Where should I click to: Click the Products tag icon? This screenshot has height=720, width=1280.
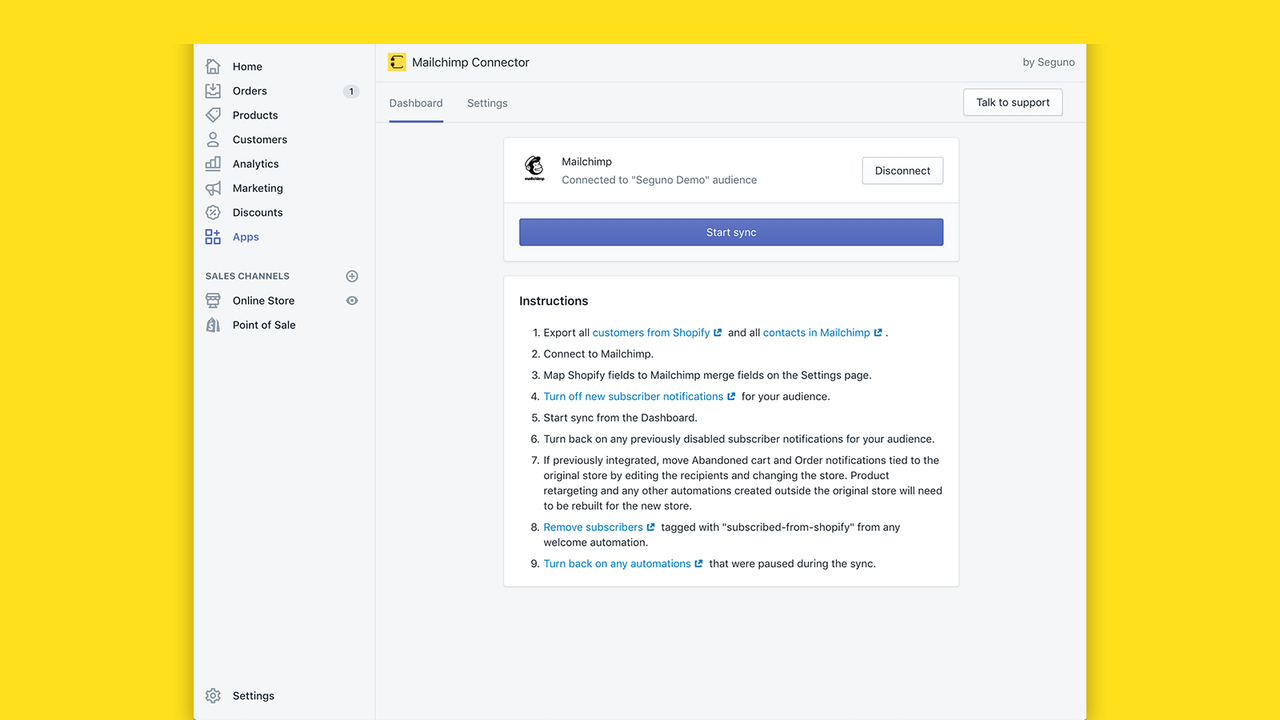pyautogui.click(x=213, y=115)
